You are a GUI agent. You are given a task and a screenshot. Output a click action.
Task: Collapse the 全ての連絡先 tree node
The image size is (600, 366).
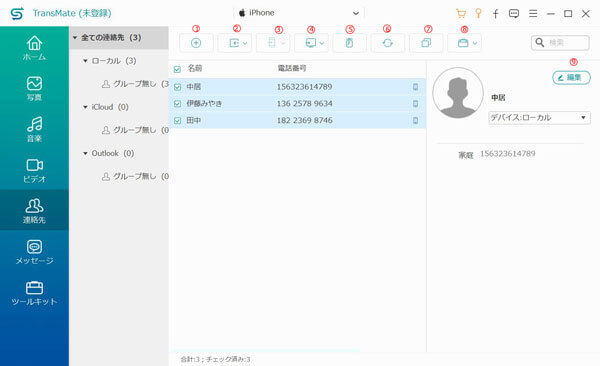(x=75, y=38)
